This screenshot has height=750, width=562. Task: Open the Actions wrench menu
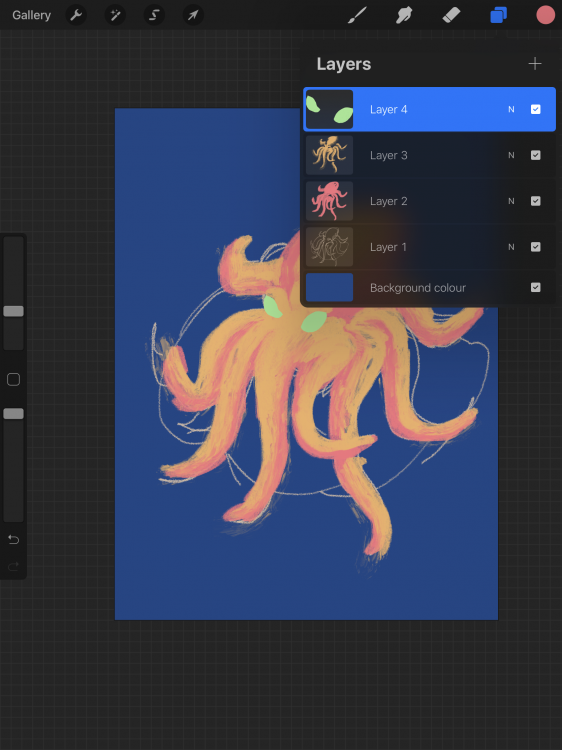pos(76,15)
